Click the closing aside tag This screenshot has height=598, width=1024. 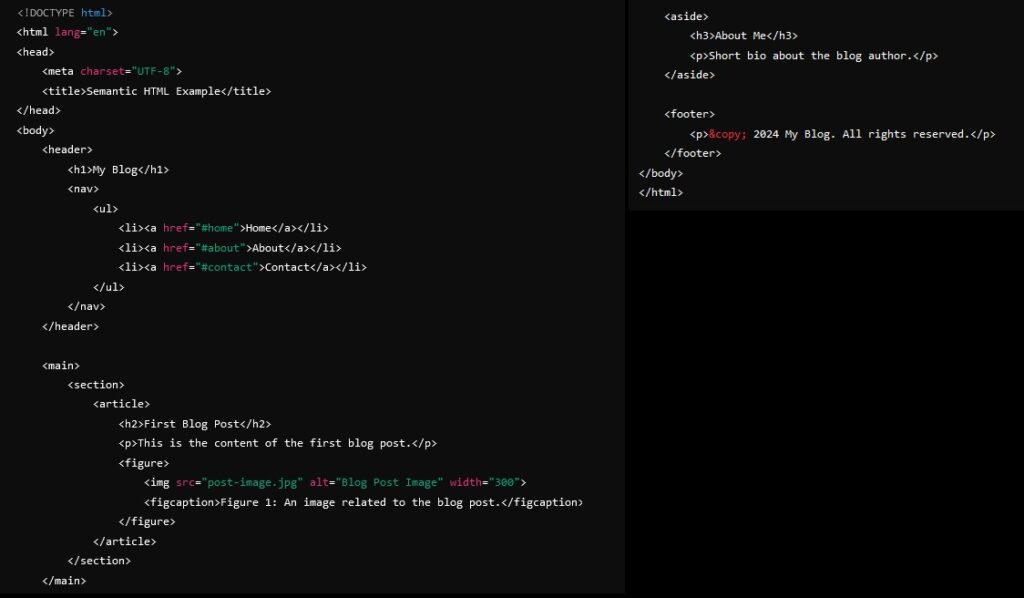pyautogui.click(x=690, y=75)
